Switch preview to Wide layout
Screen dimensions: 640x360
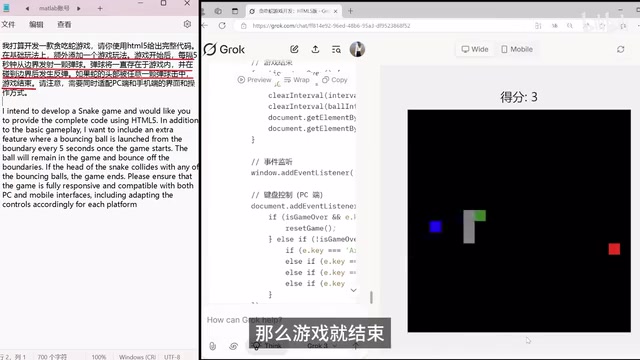pos(475,49)
